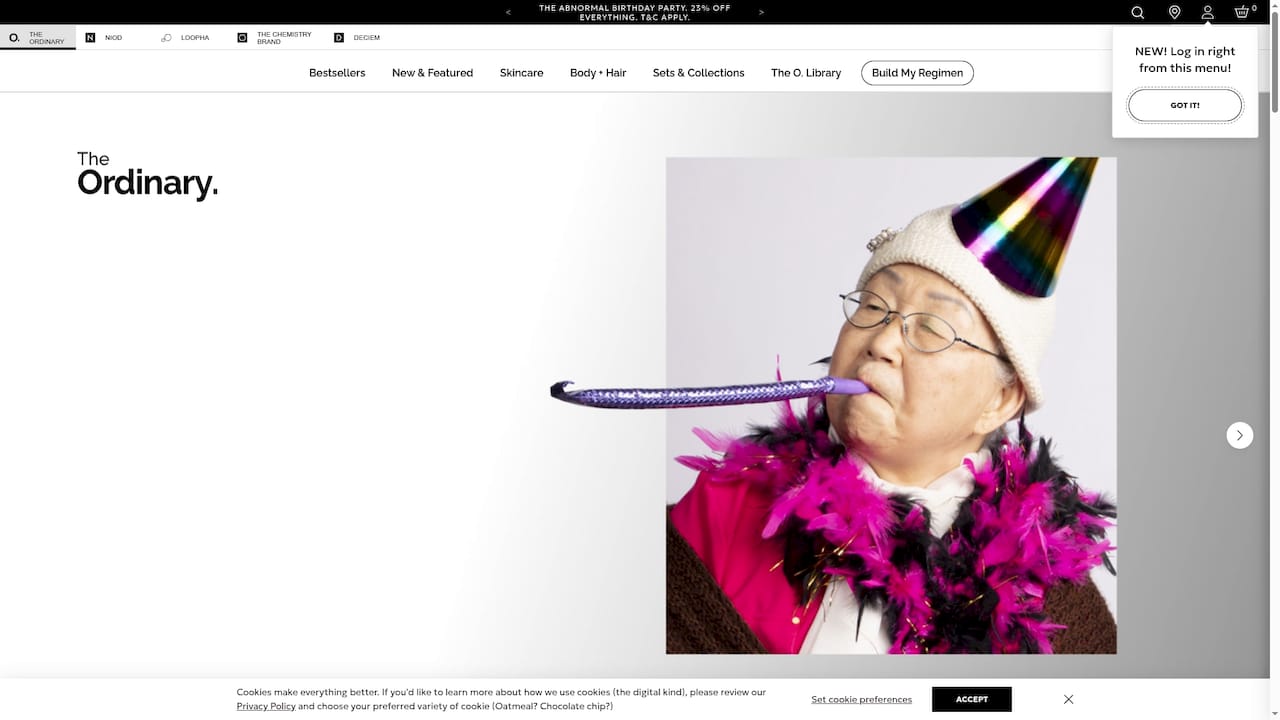View the shopping basket icon
The width and height of the screenshot is (1280, 720).
pos(1240,12)
